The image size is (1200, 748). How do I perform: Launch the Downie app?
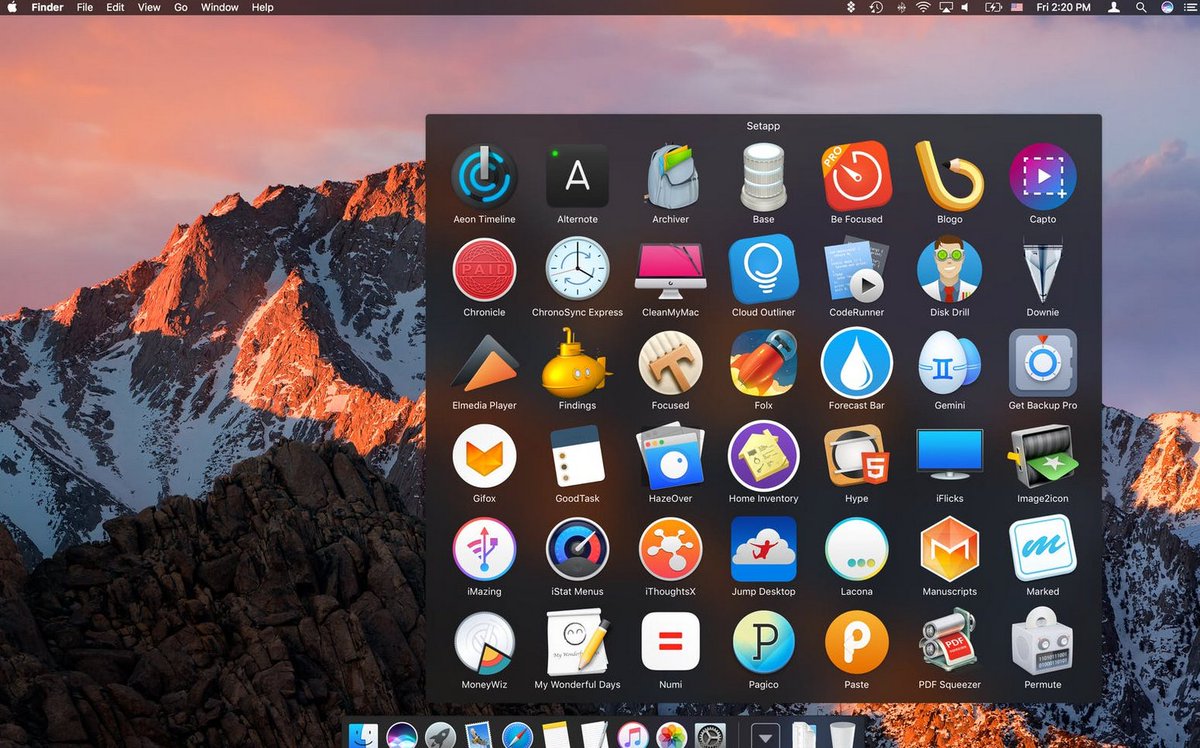pyautogui.click(x=1042, y=268)
